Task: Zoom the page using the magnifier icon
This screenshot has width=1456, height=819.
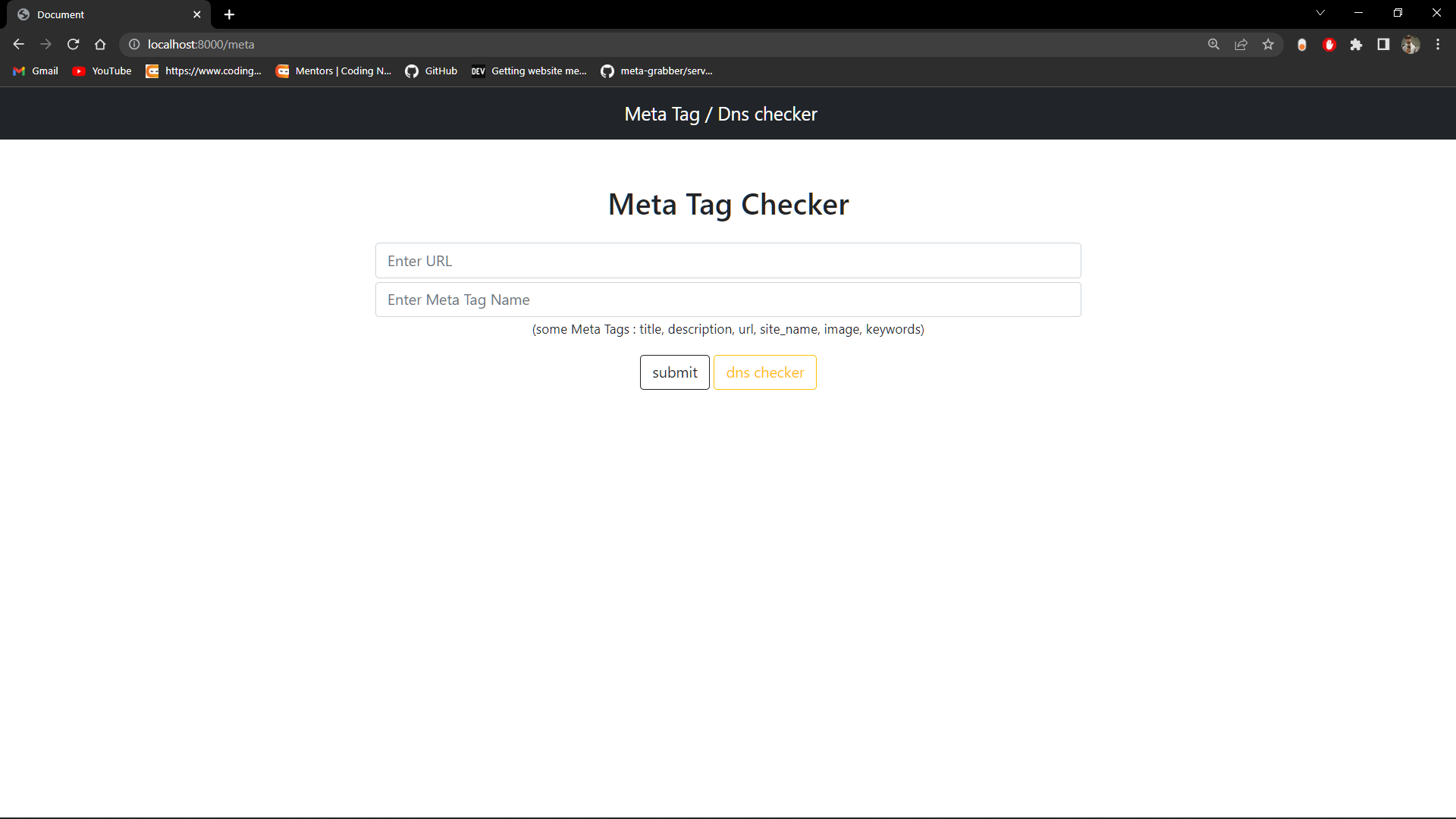Action: pyautogui.click(x=1214, y=45)
